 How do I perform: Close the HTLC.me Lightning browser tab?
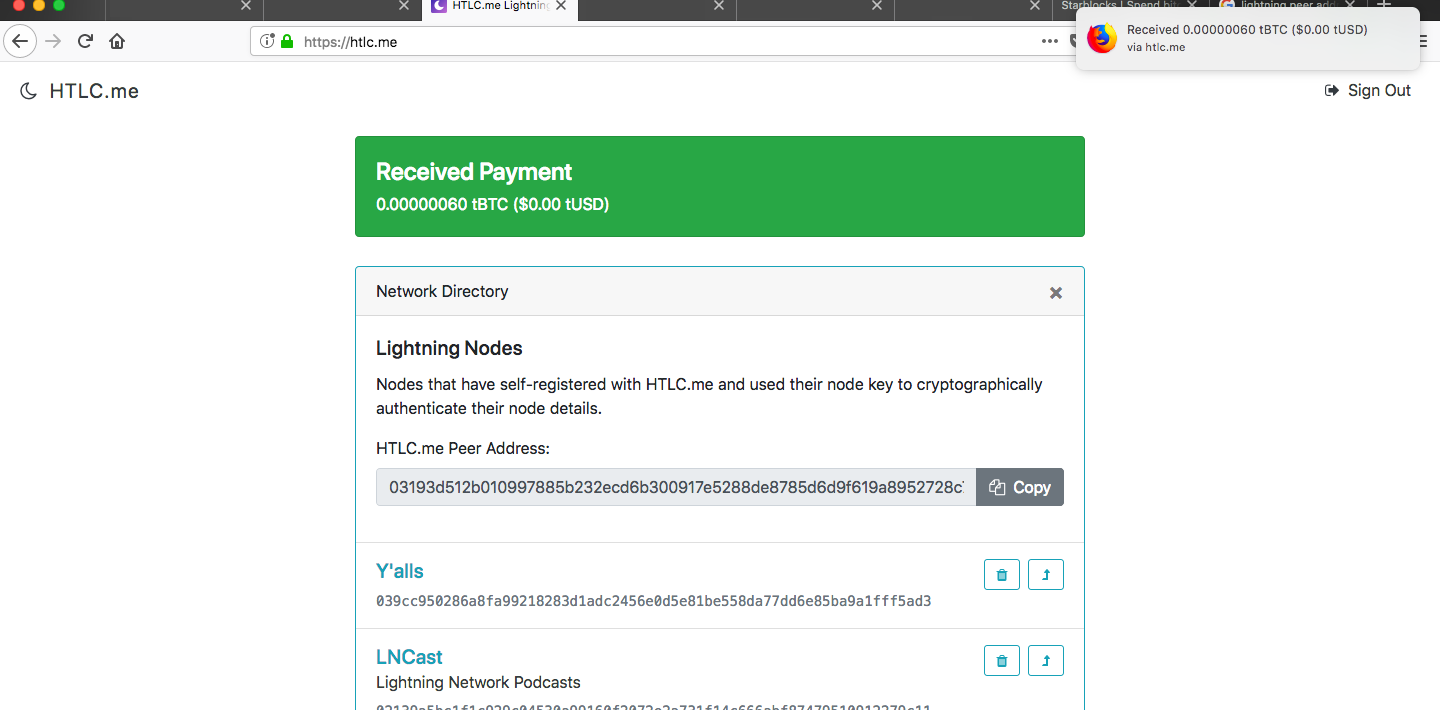coord(561,6)
